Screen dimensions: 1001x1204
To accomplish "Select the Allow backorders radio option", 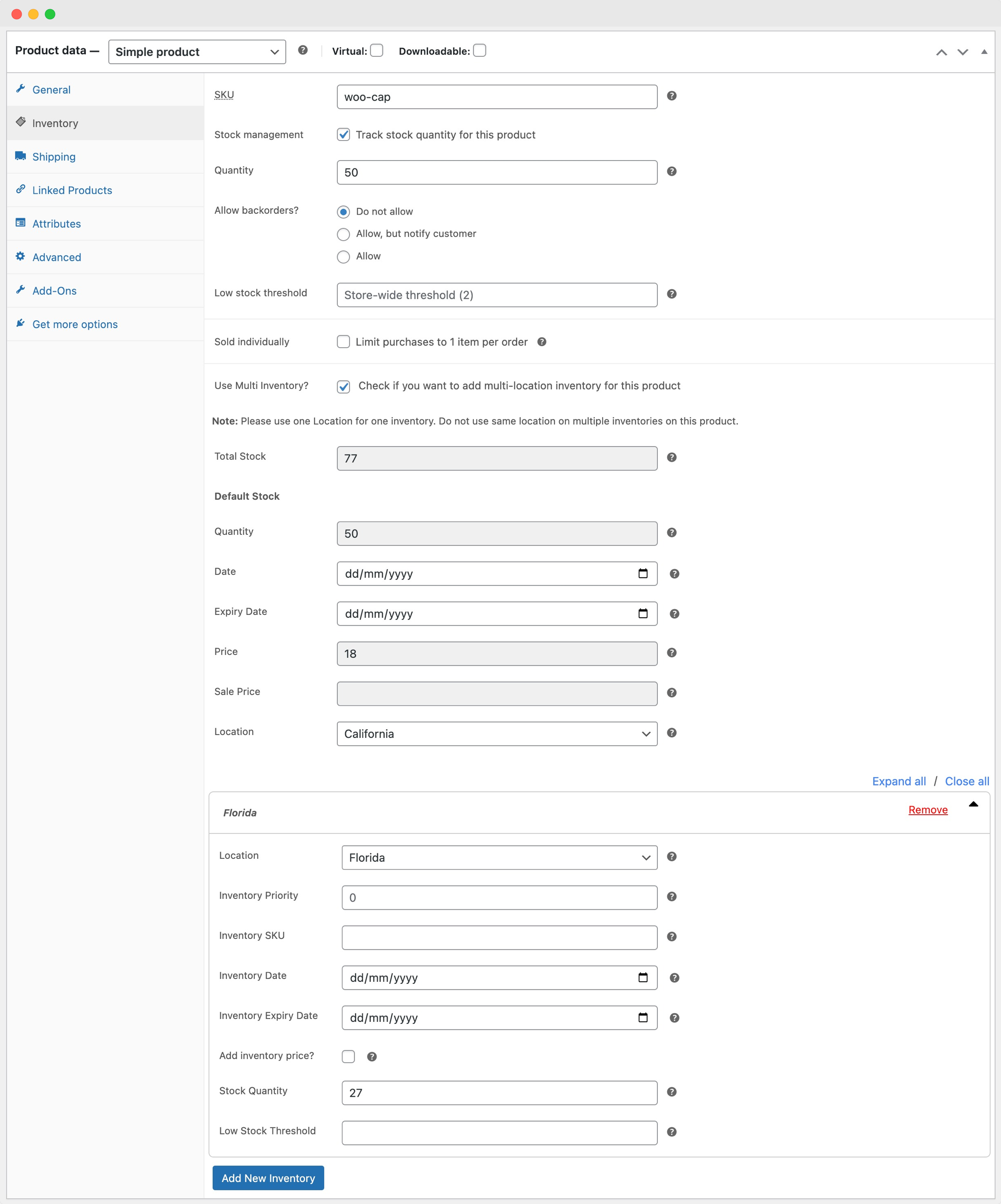I will pos(344,256).
